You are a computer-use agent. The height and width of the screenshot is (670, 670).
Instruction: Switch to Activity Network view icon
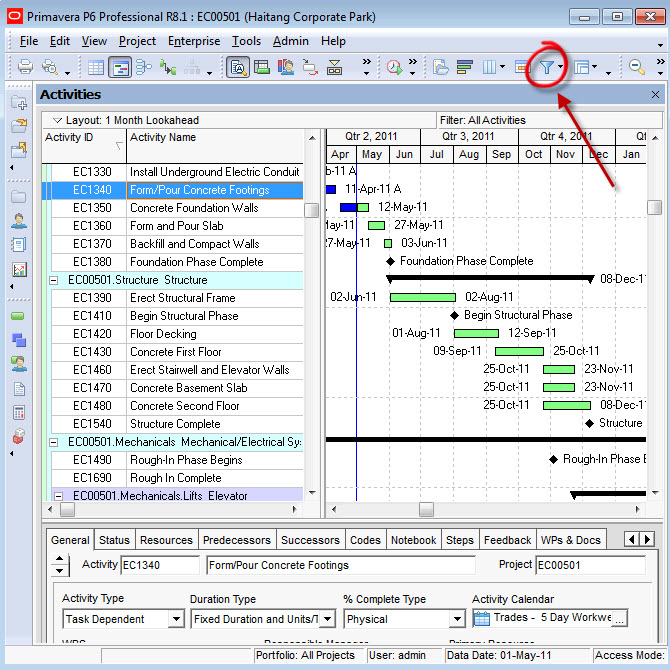(x=144, y=67)
